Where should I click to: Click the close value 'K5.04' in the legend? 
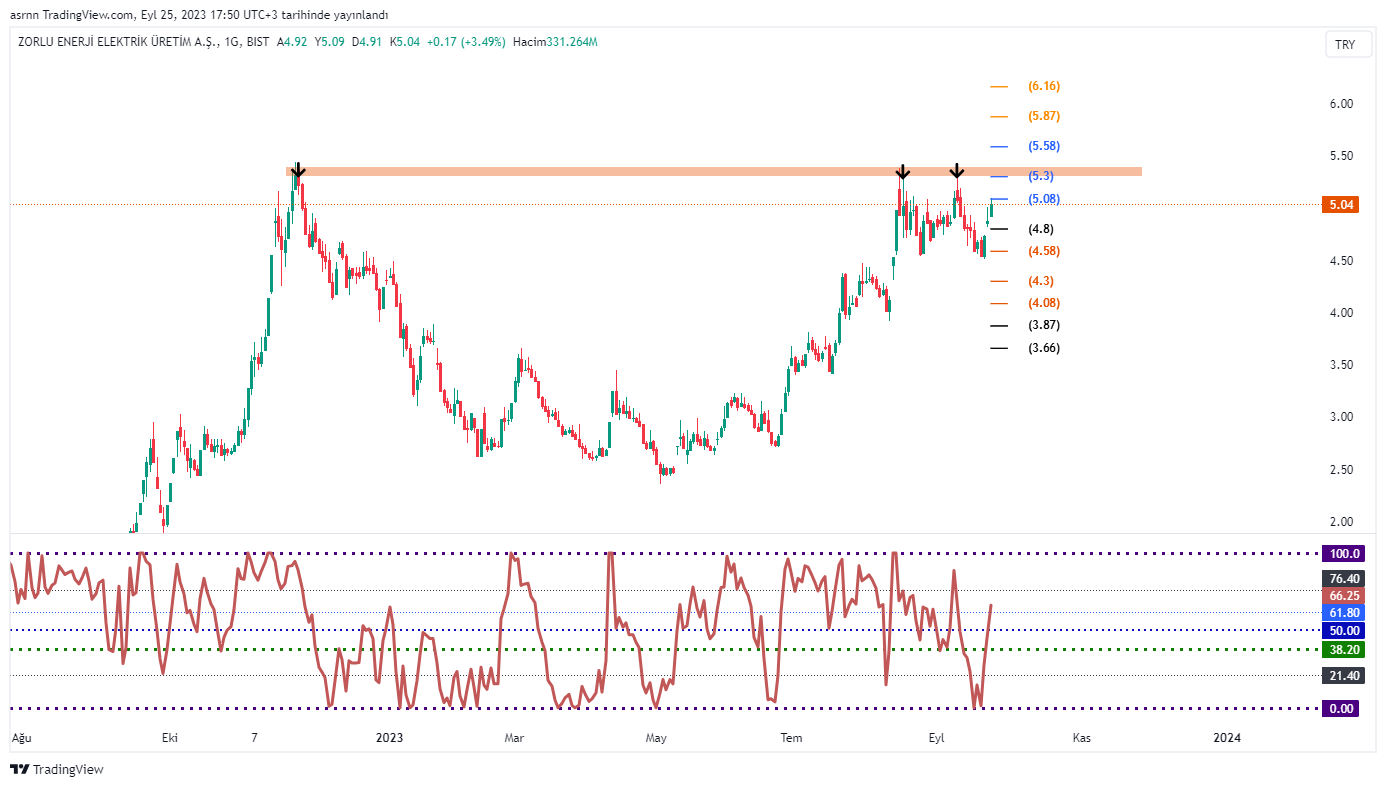[406, 42]
